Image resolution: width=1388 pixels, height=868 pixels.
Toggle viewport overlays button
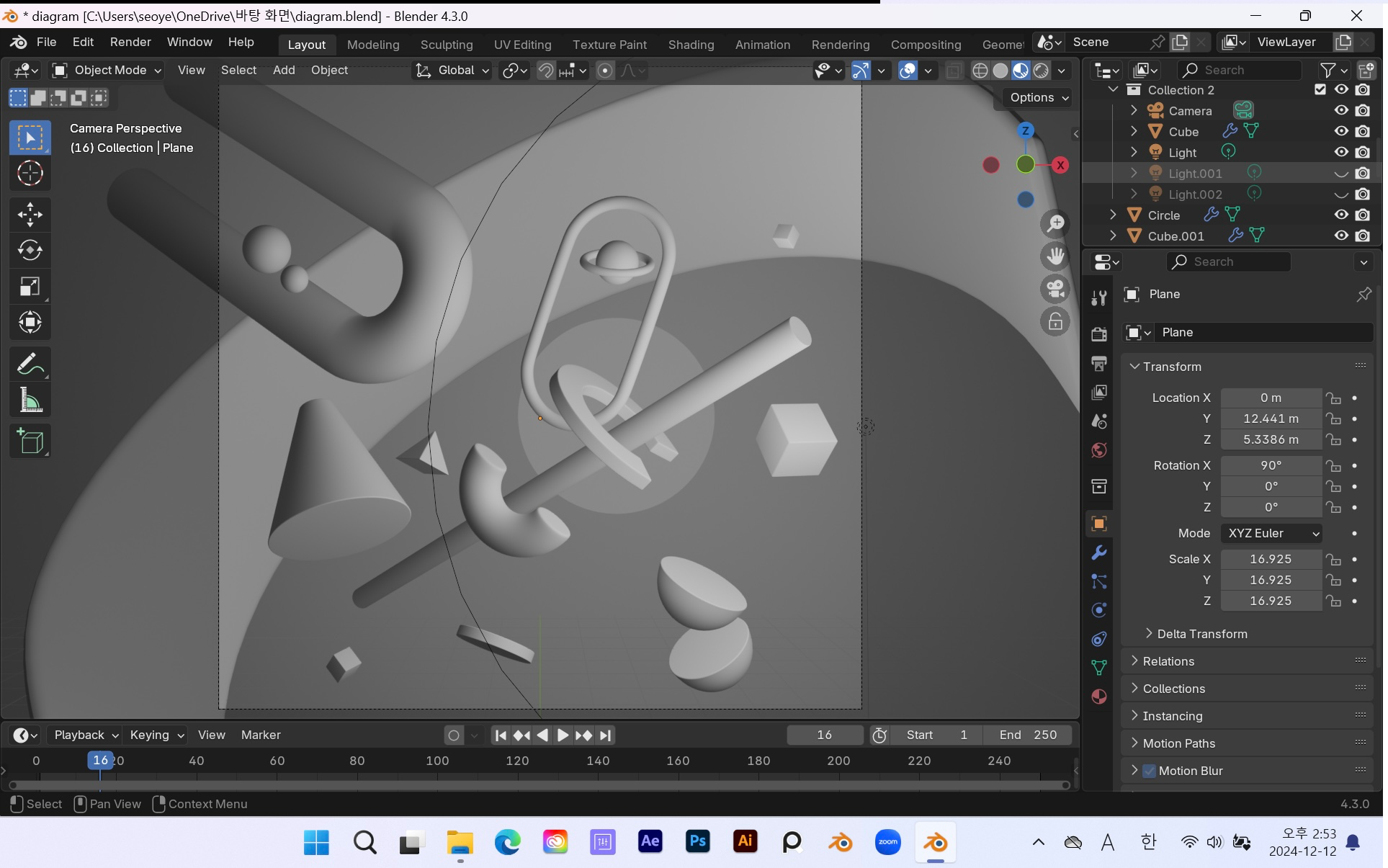point(908,71)
